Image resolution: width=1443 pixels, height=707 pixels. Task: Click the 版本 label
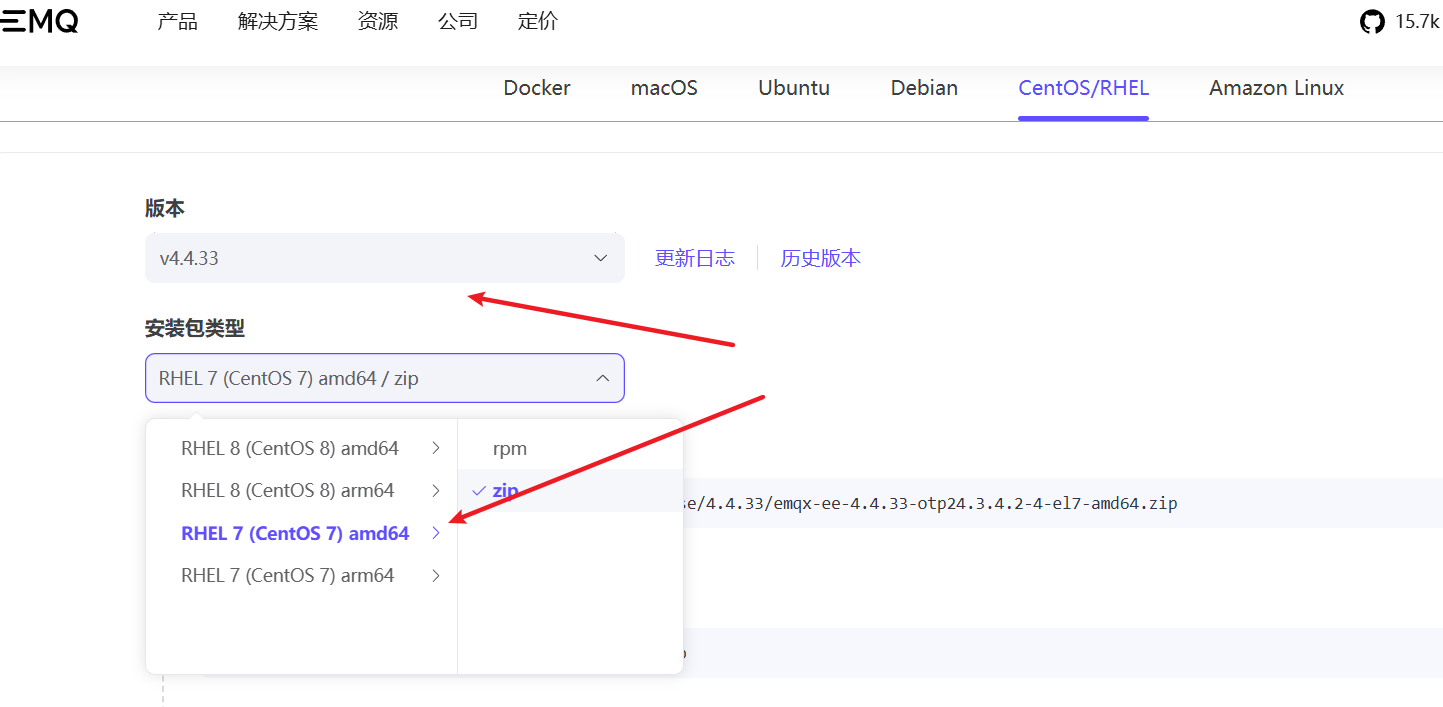[165, 208]
